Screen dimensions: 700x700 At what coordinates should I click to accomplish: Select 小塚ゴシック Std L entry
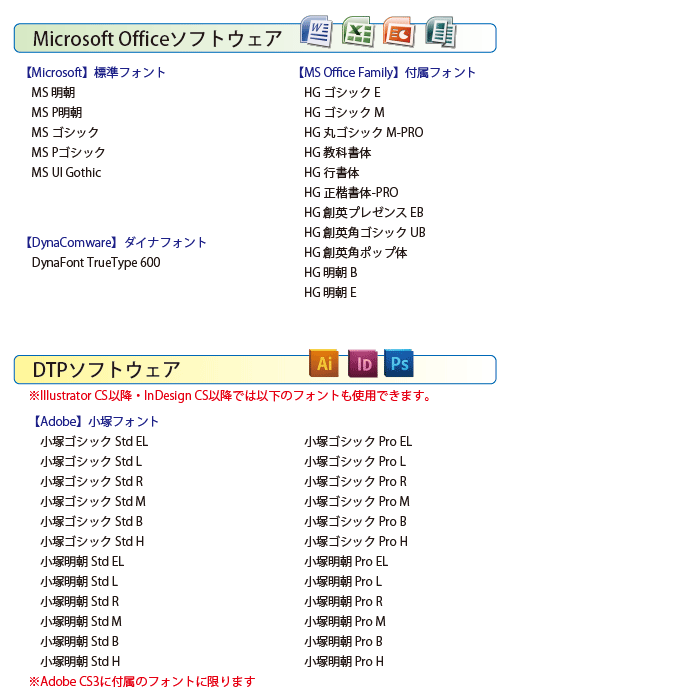(91, 462)
